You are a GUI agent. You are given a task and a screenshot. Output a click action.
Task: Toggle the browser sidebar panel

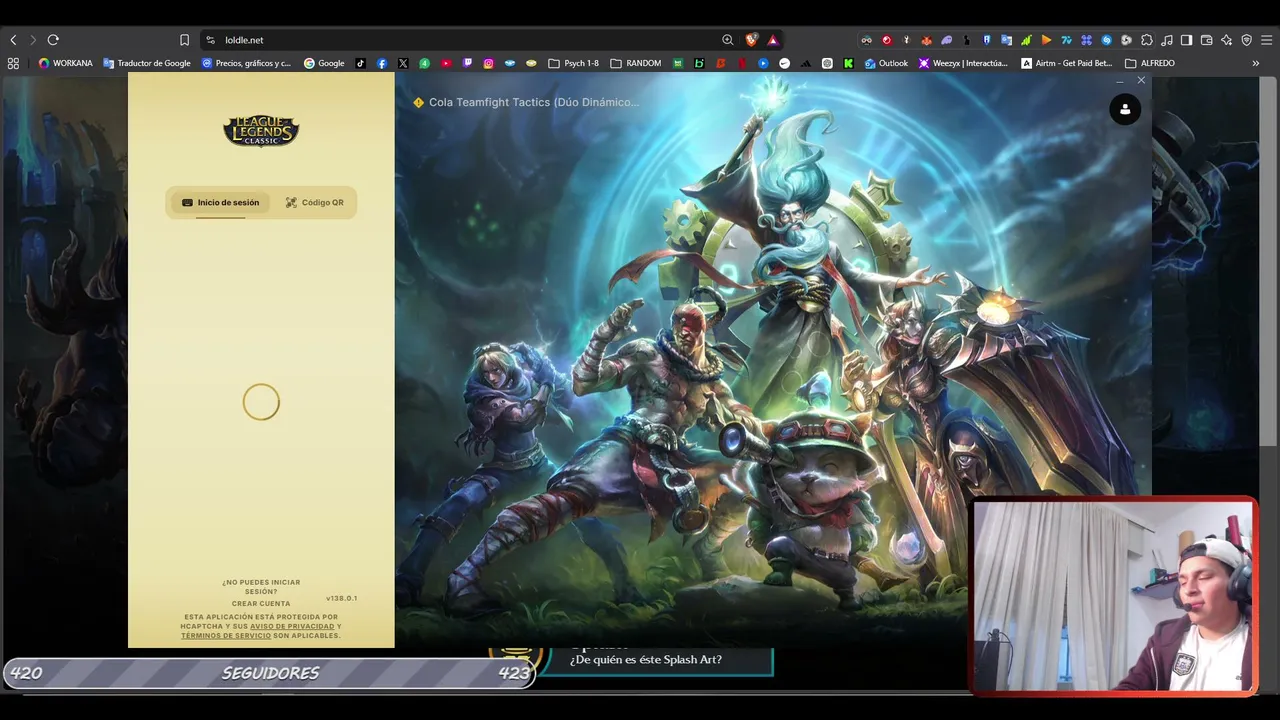[x=1186, y=40]
